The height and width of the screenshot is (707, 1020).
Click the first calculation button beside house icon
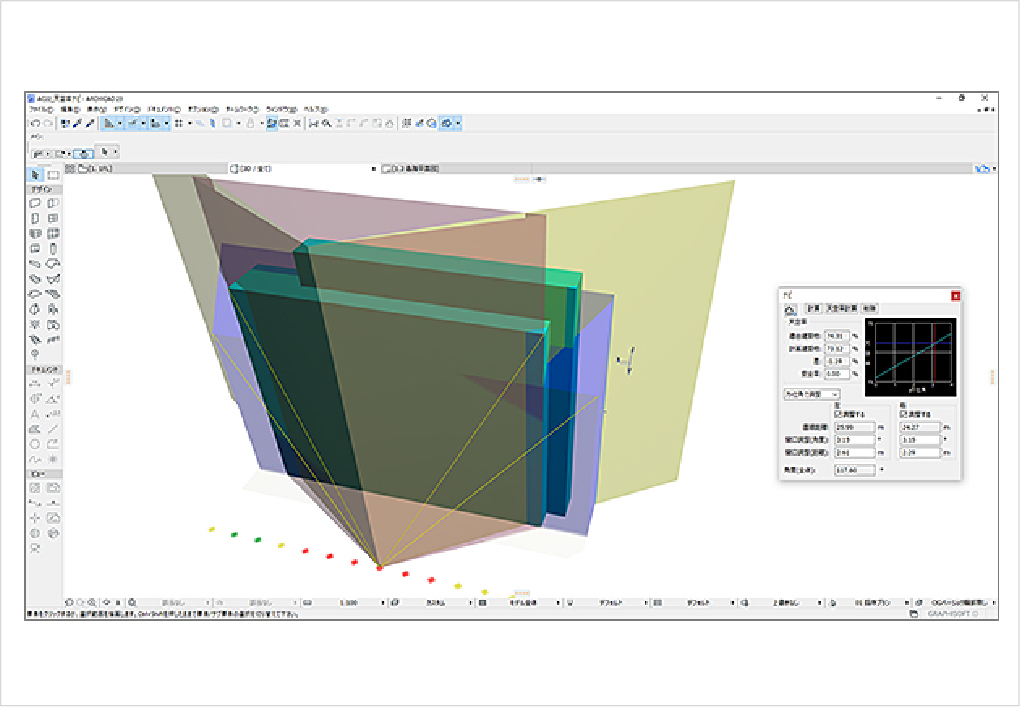[x=812, y=310]
